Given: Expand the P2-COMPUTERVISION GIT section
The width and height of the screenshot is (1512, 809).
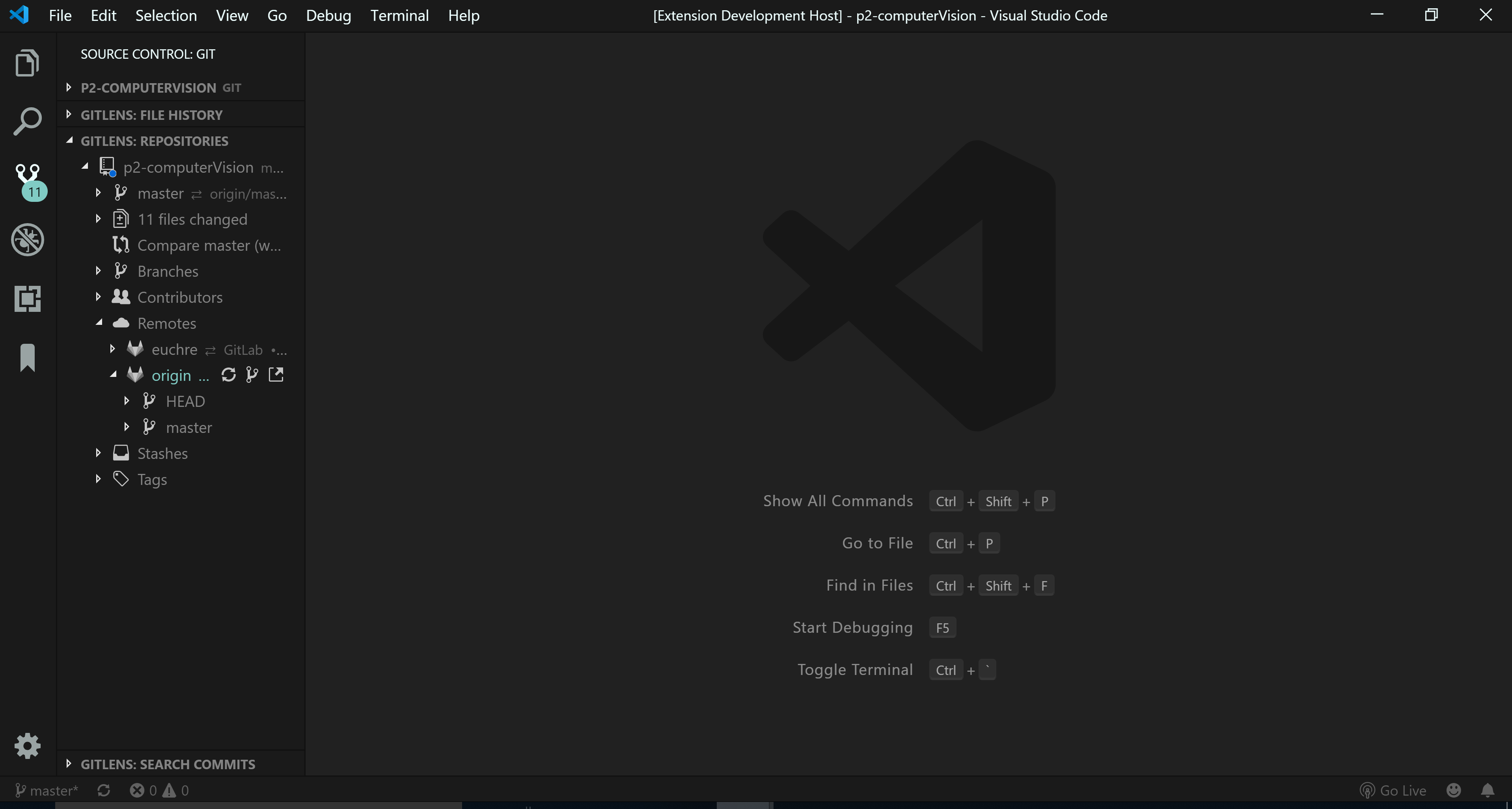Looking at the screenshot, I should [x=69, y=87].
